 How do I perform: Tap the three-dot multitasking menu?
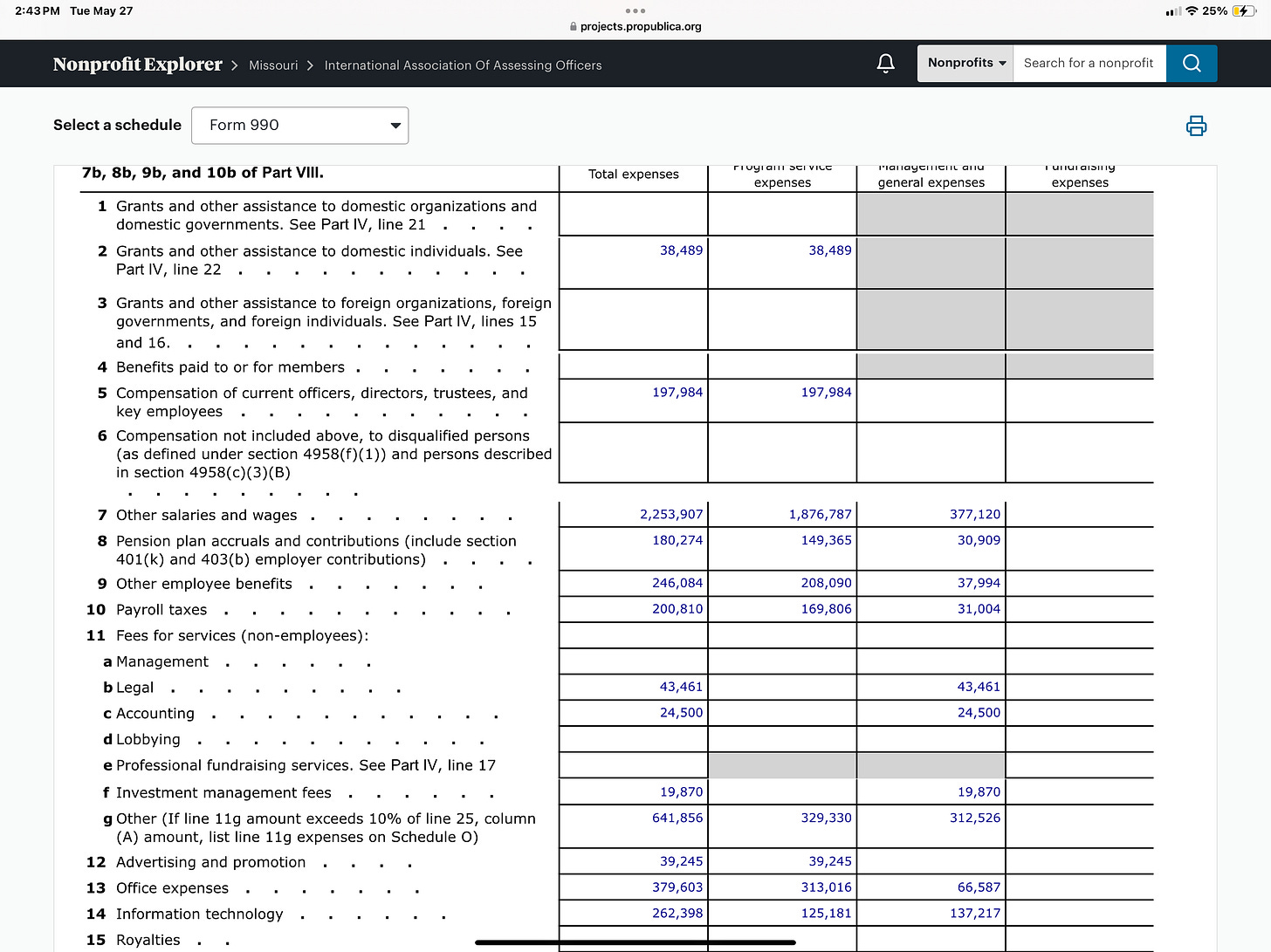pos(635,10)
